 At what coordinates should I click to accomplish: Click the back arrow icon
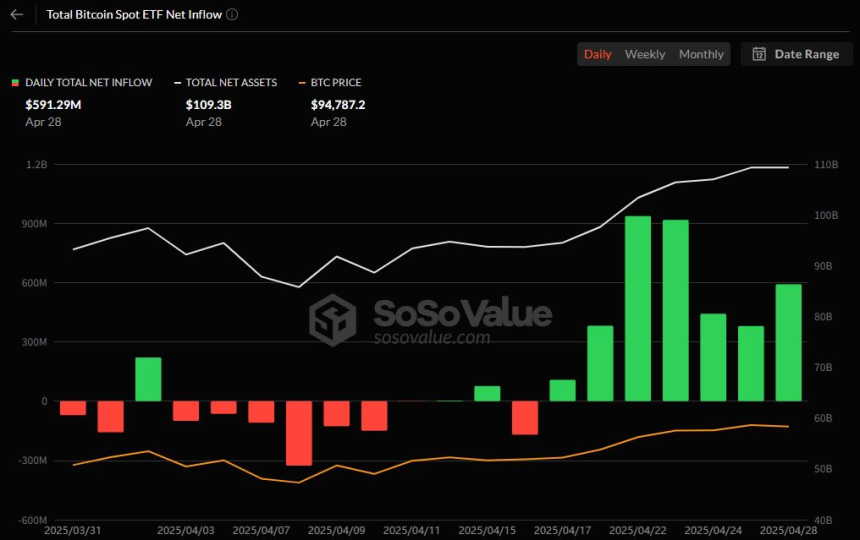point(17,14)
